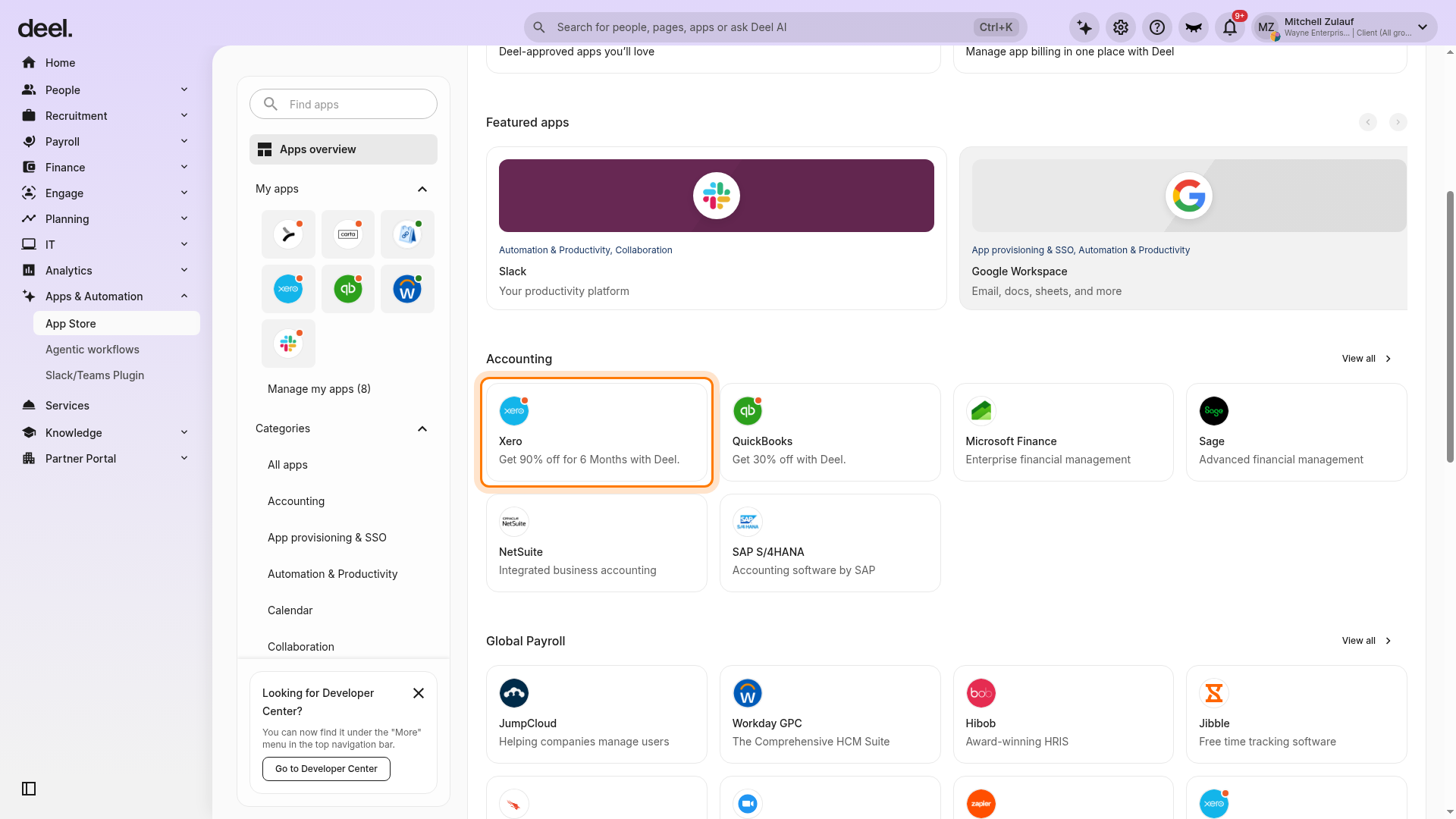Focus the global search bar
Viewport: 1456px width, 819px height.
[775, 27]
